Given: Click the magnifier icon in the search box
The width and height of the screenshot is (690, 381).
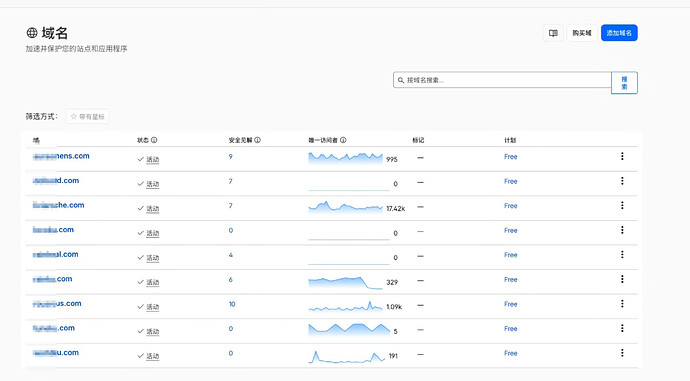Looking at the screenshot, I should [x=401, y=80].
